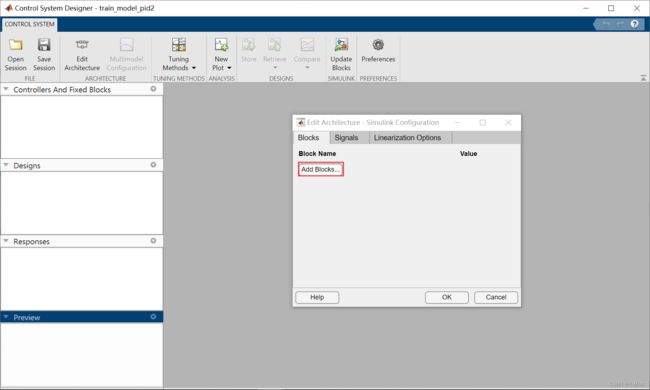Open Designs panel options gear
This screenshot has height=390, width=650.
153,165
